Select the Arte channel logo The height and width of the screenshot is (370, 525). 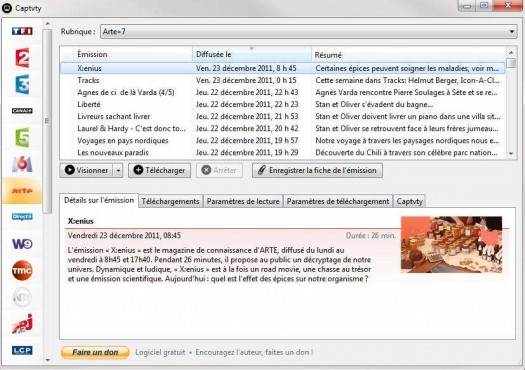[22, 191]
